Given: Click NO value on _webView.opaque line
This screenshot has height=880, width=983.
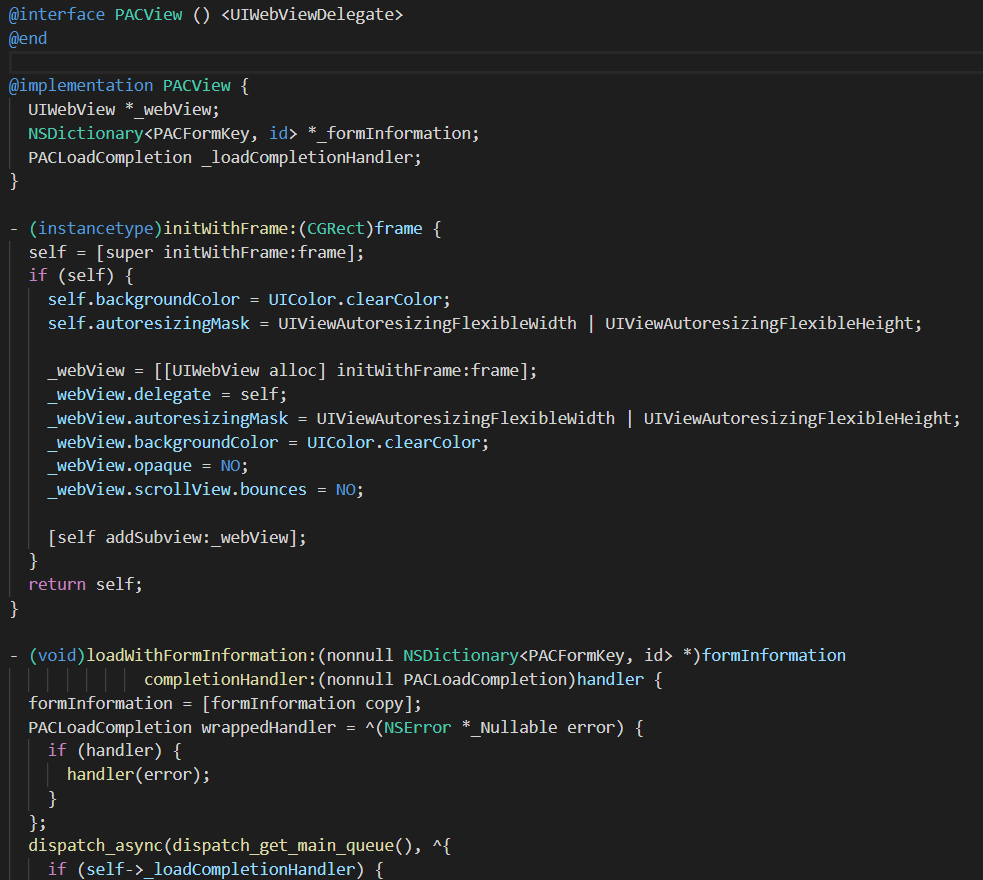Looking at the screenshot, I should click(x=230, y=466).
